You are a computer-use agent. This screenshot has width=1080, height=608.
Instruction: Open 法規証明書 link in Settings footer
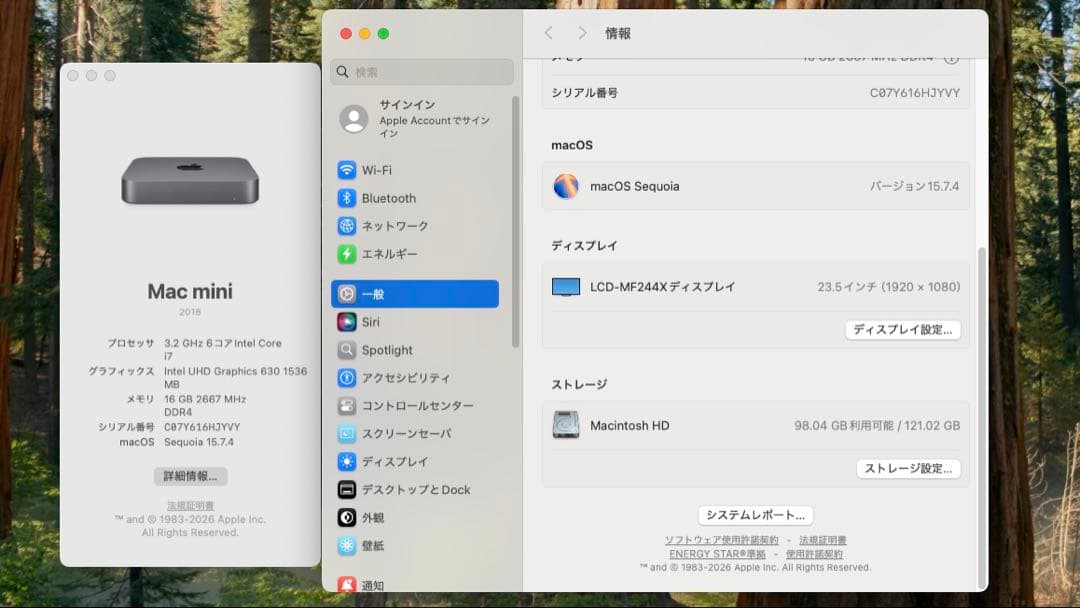pos(822,540)
